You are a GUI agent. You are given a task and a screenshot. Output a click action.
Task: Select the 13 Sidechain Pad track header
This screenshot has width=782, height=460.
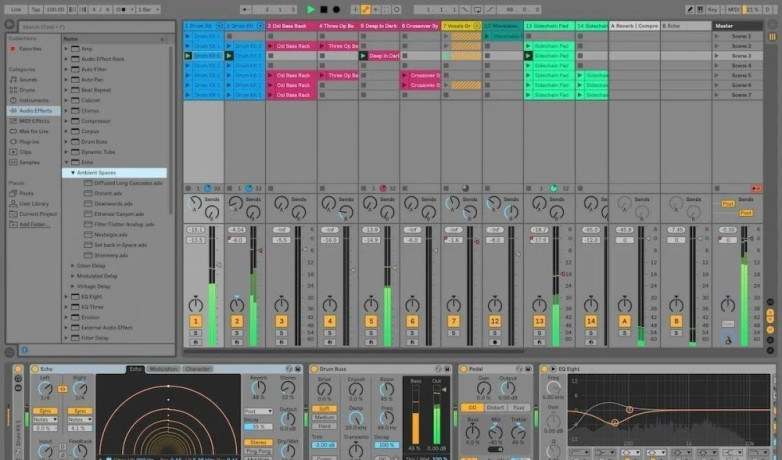pos(549,25)
